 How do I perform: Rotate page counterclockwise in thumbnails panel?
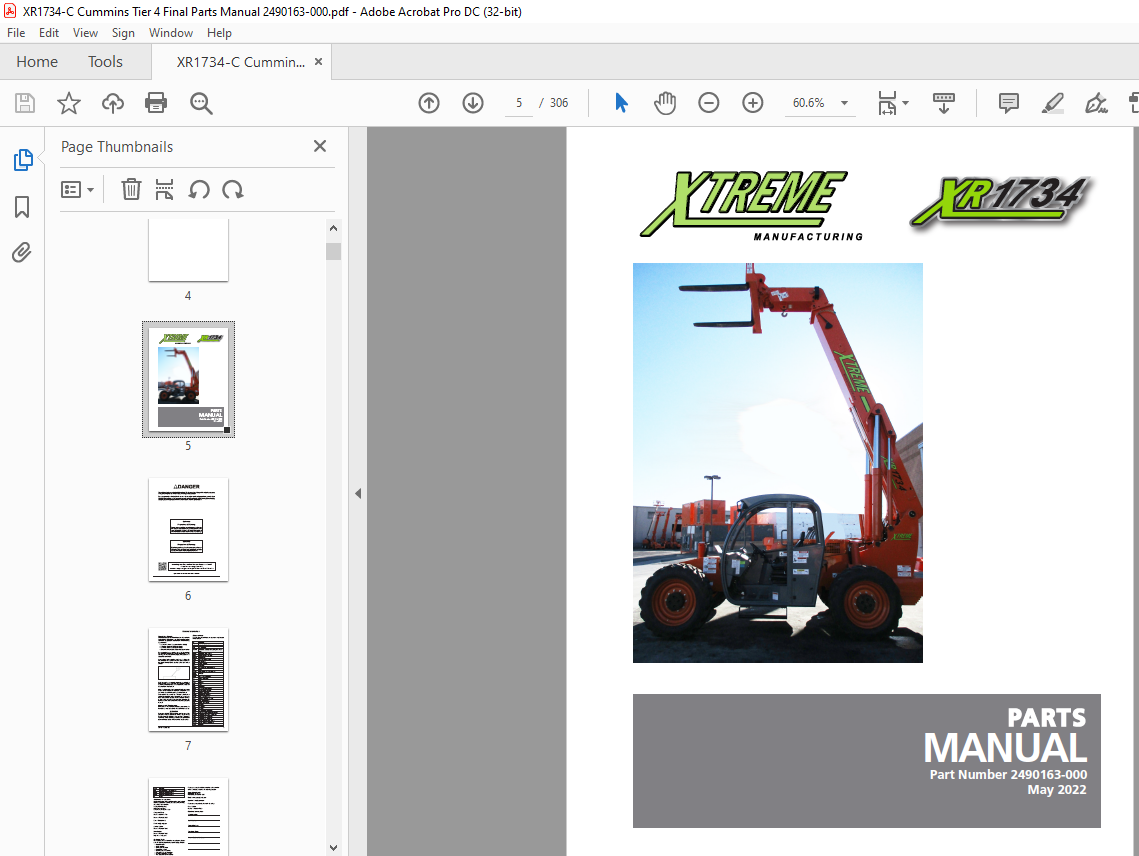pos(199,190)
